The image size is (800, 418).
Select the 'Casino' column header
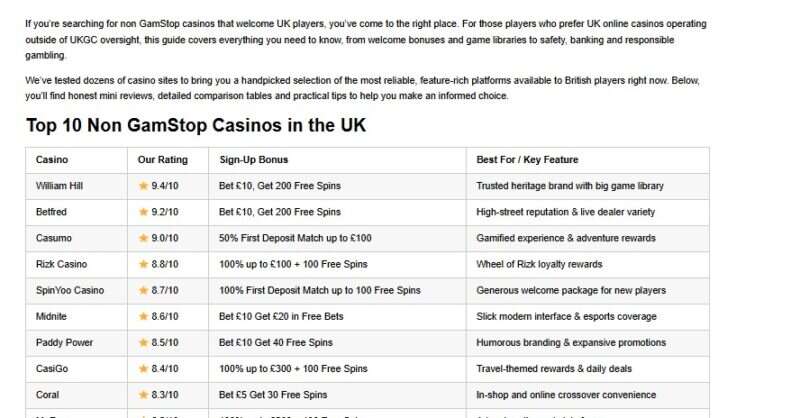point(52,160)
